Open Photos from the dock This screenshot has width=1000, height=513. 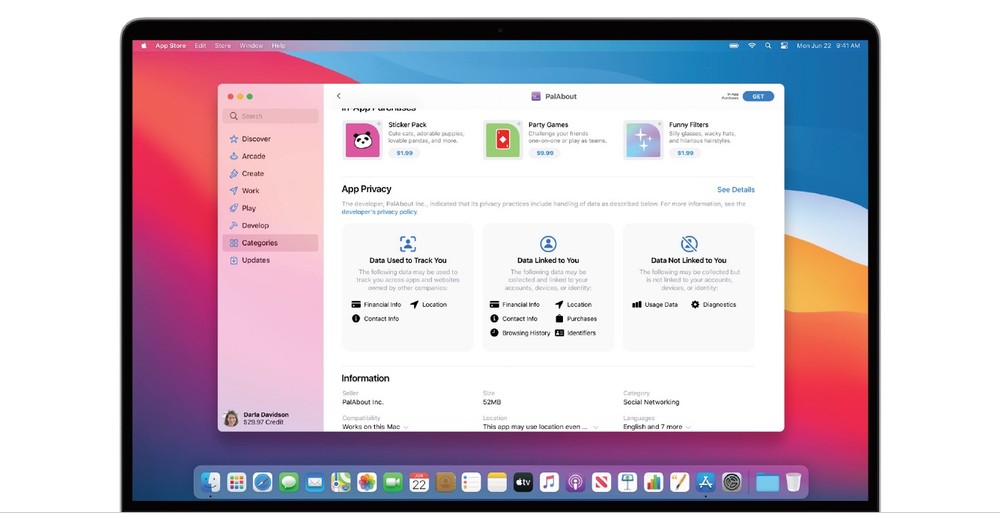[x=367, y=482]
